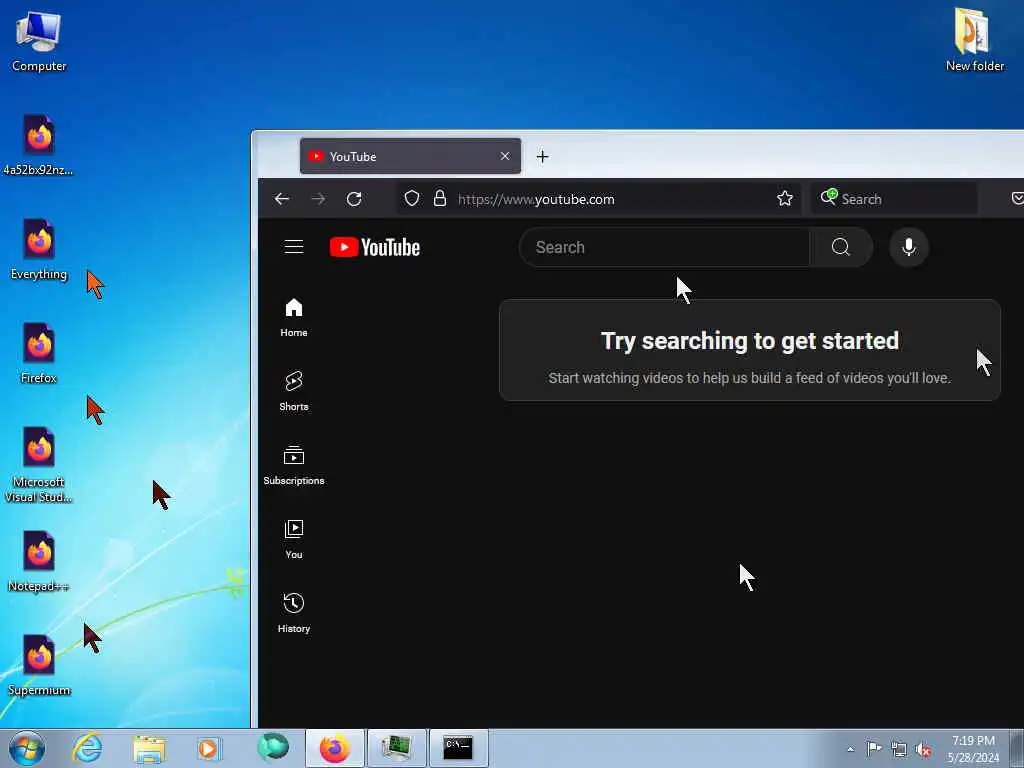Open the Action Center flag icon
The width and height of the screenshot is (1024, 768).
click(874, 749)
